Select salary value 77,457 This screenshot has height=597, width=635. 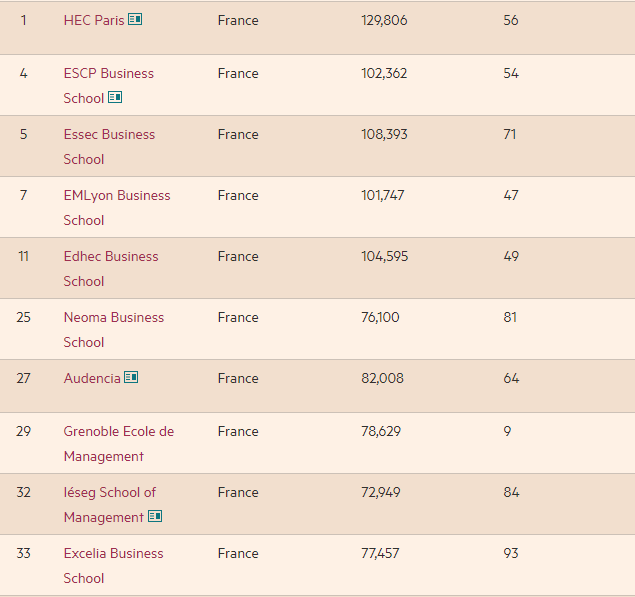(x=380, y=553)
